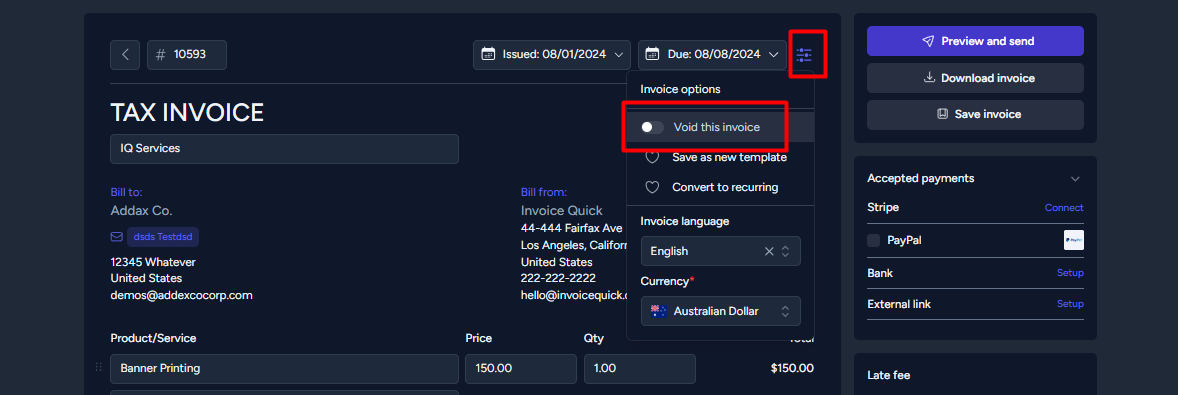Click the heart icon beside Convert to recurring
The height and width of the screenshot is (395, 1178).
pyautogui.click(x=653, y=187)
